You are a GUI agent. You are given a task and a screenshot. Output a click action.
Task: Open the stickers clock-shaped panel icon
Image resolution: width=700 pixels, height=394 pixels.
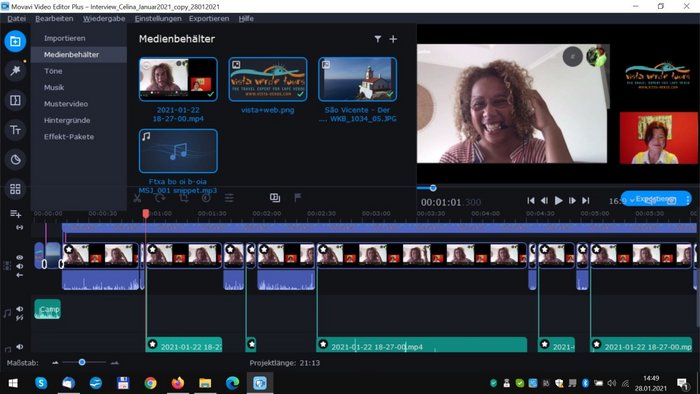(15, 159)
